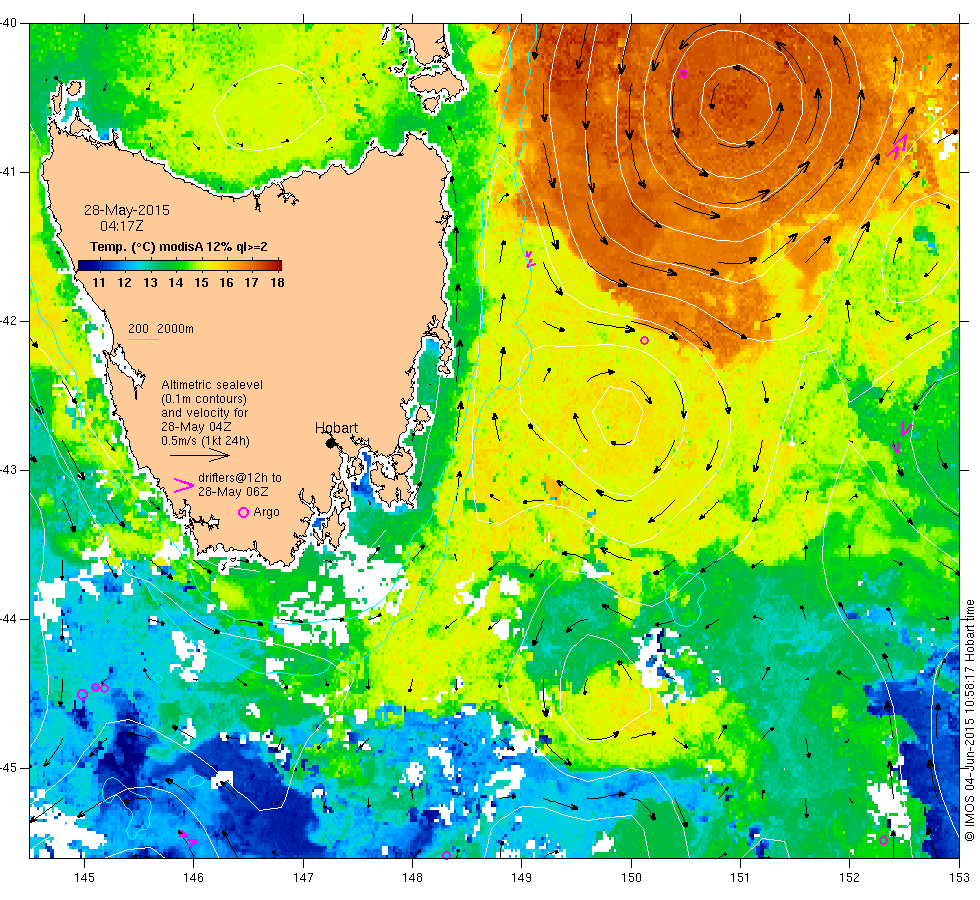
Task: Click the drifter track near 149°E, 41.6°S
Action: 530,259
